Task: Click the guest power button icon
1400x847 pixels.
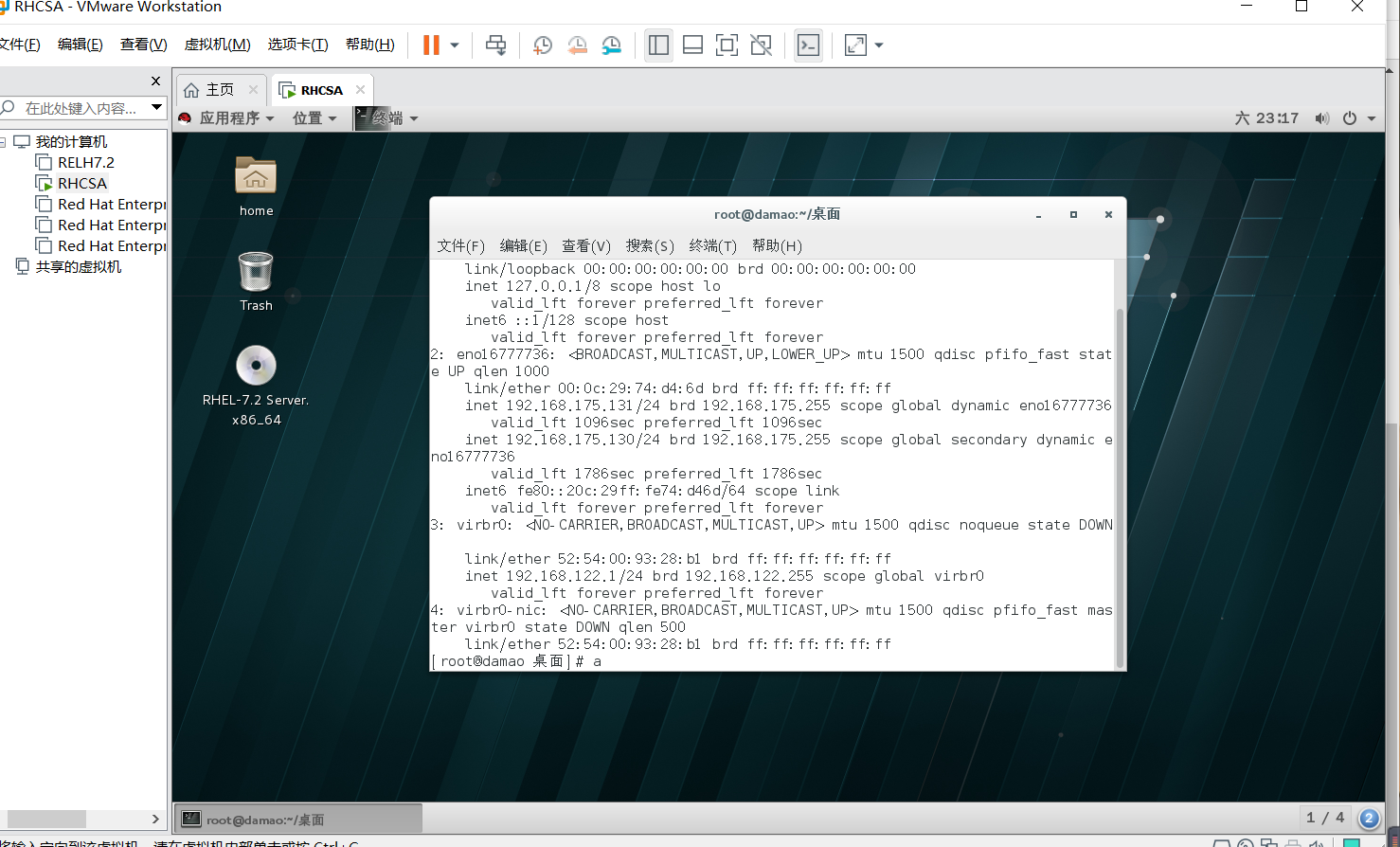Action: (1349, 117)
